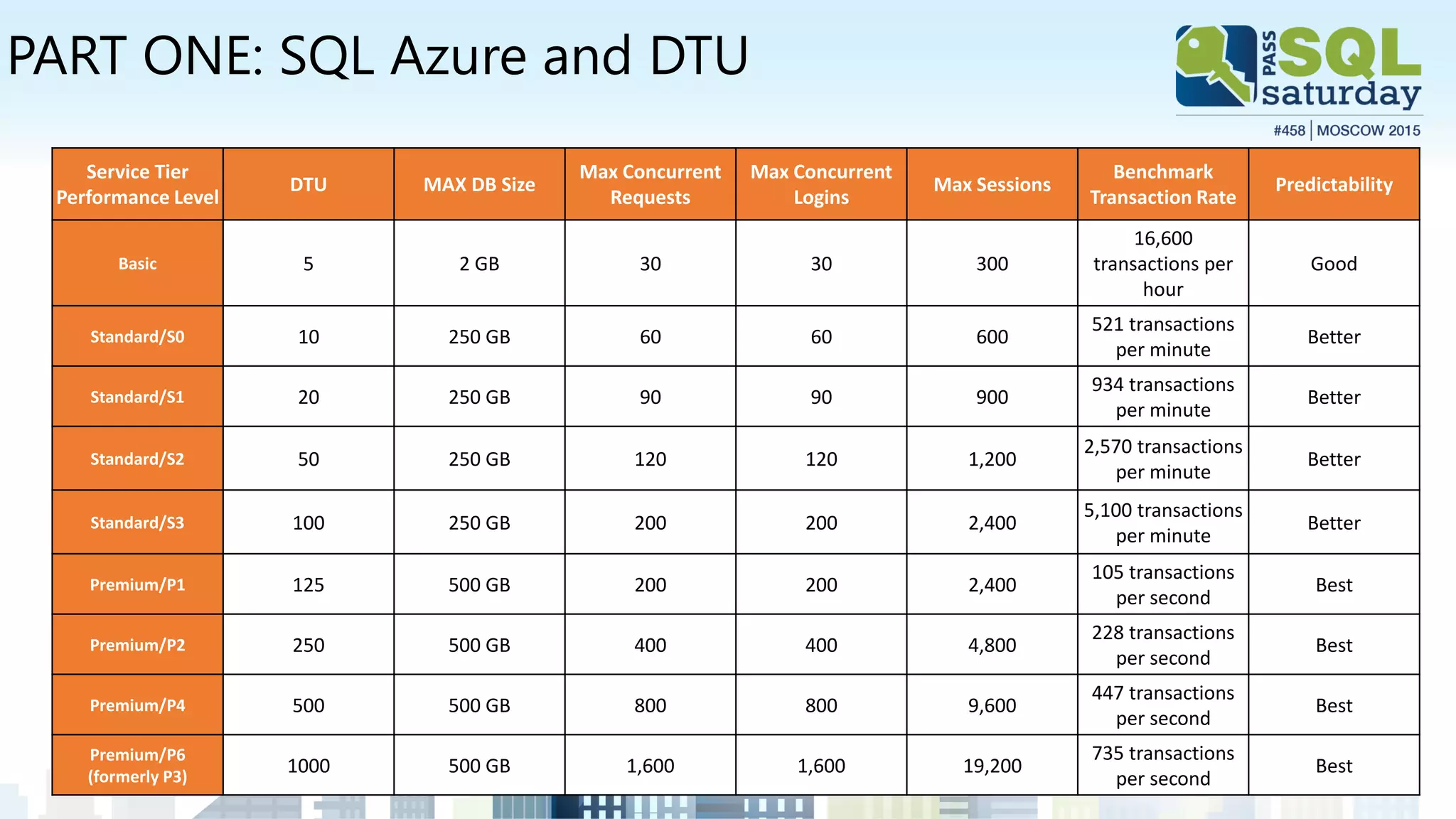Click the 'Premium/P6 (formerly P3)' row label
Viewport: 1456px width, 819px height.
(137, 765)
